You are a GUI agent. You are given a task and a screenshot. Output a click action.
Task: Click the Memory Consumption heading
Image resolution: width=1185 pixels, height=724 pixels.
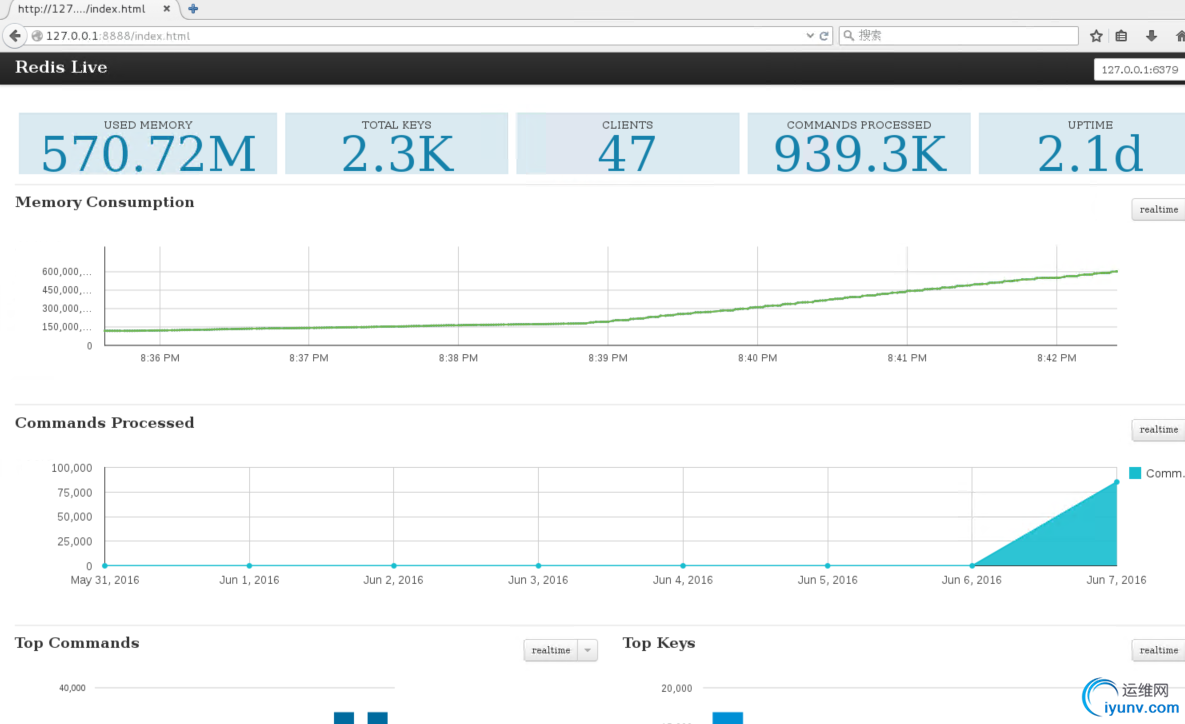[105, 203]
